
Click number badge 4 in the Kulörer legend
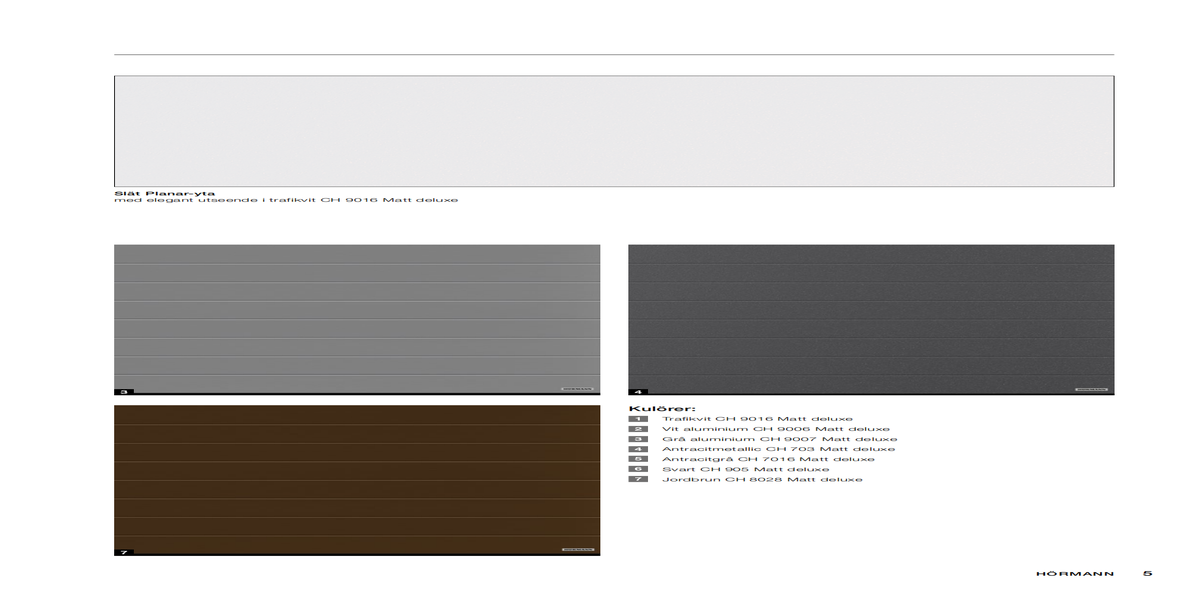tap(638, 449)
